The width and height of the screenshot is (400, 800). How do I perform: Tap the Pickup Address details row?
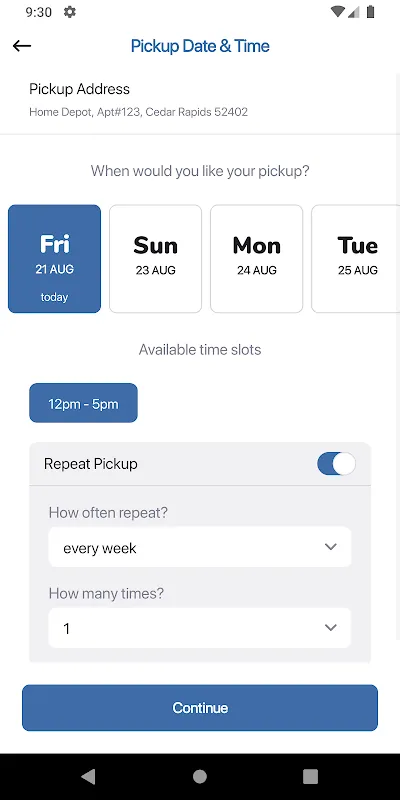coord(200,100)
